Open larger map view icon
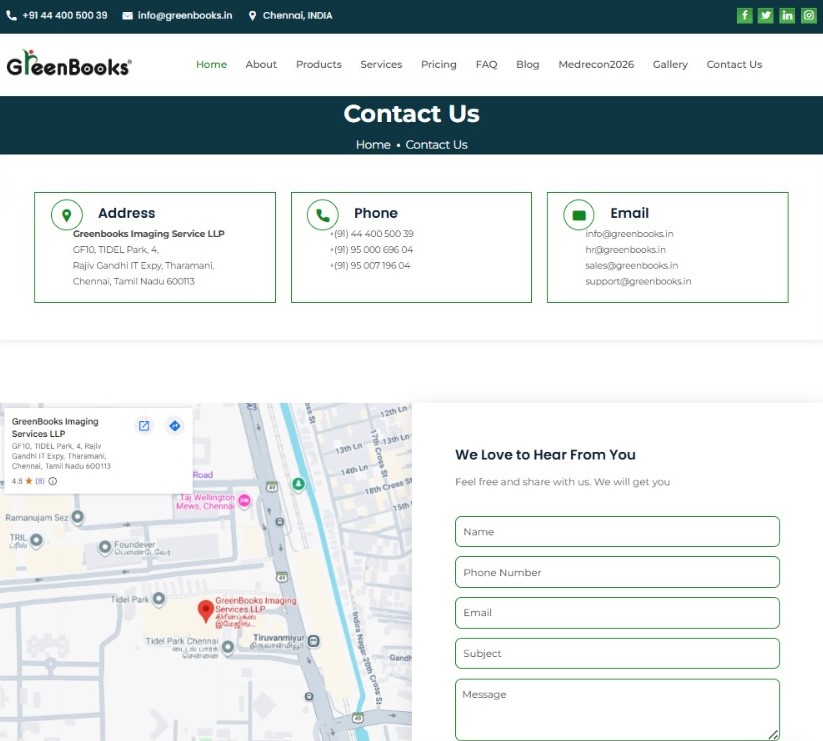823x741 pixels. coord(144,426)
